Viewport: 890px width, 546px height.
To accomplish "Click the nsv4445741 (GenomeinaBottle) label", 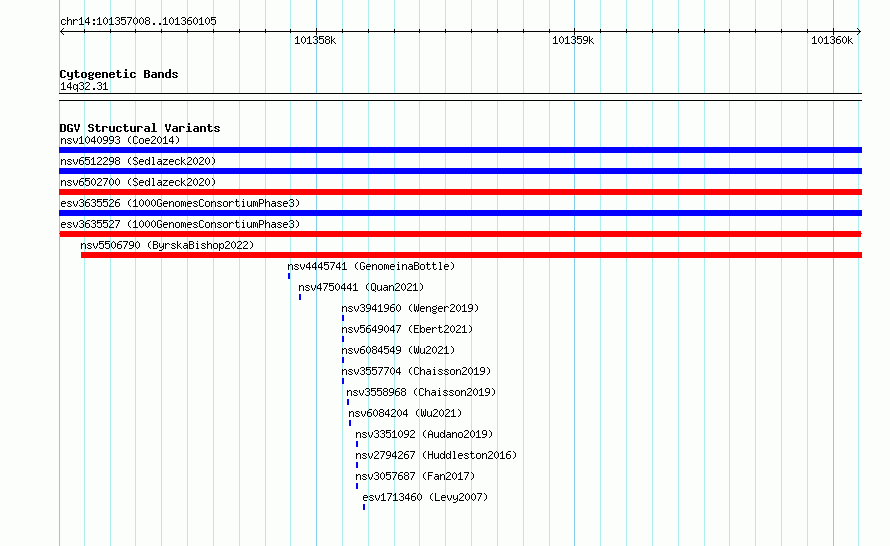I will (371, 266).
